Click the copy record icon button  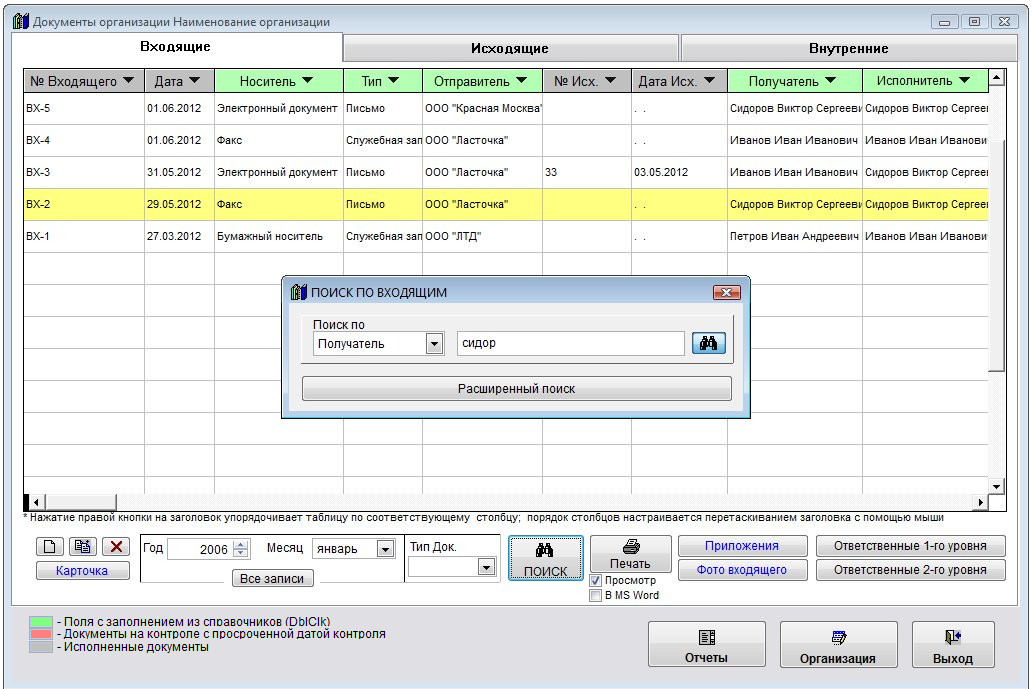point(82,547)
